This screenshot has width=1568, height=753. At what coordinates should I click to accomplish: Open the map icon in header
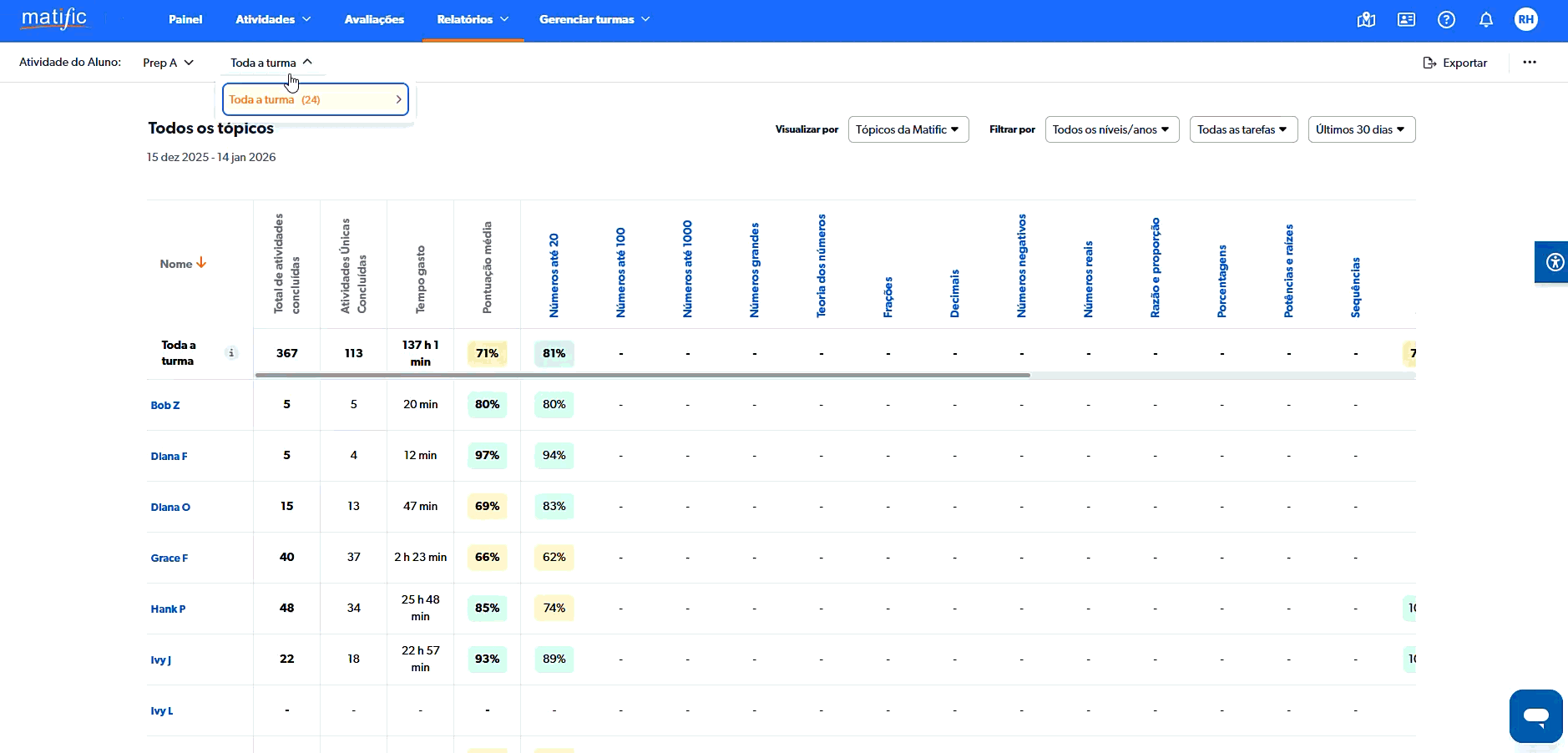(1366, 20)
